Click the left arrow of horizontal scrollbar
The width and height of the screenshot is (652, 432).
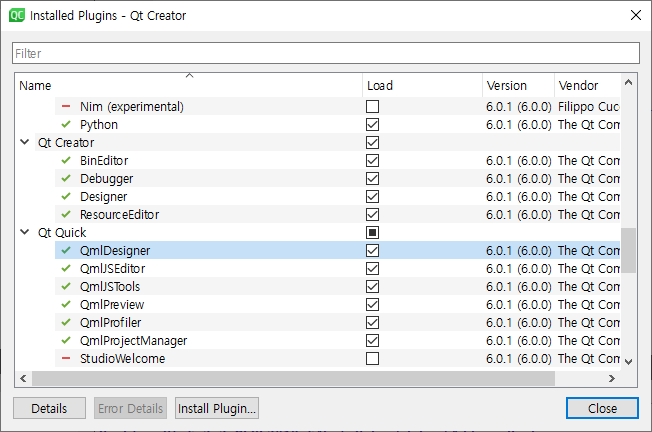click(x=23, y=378)
